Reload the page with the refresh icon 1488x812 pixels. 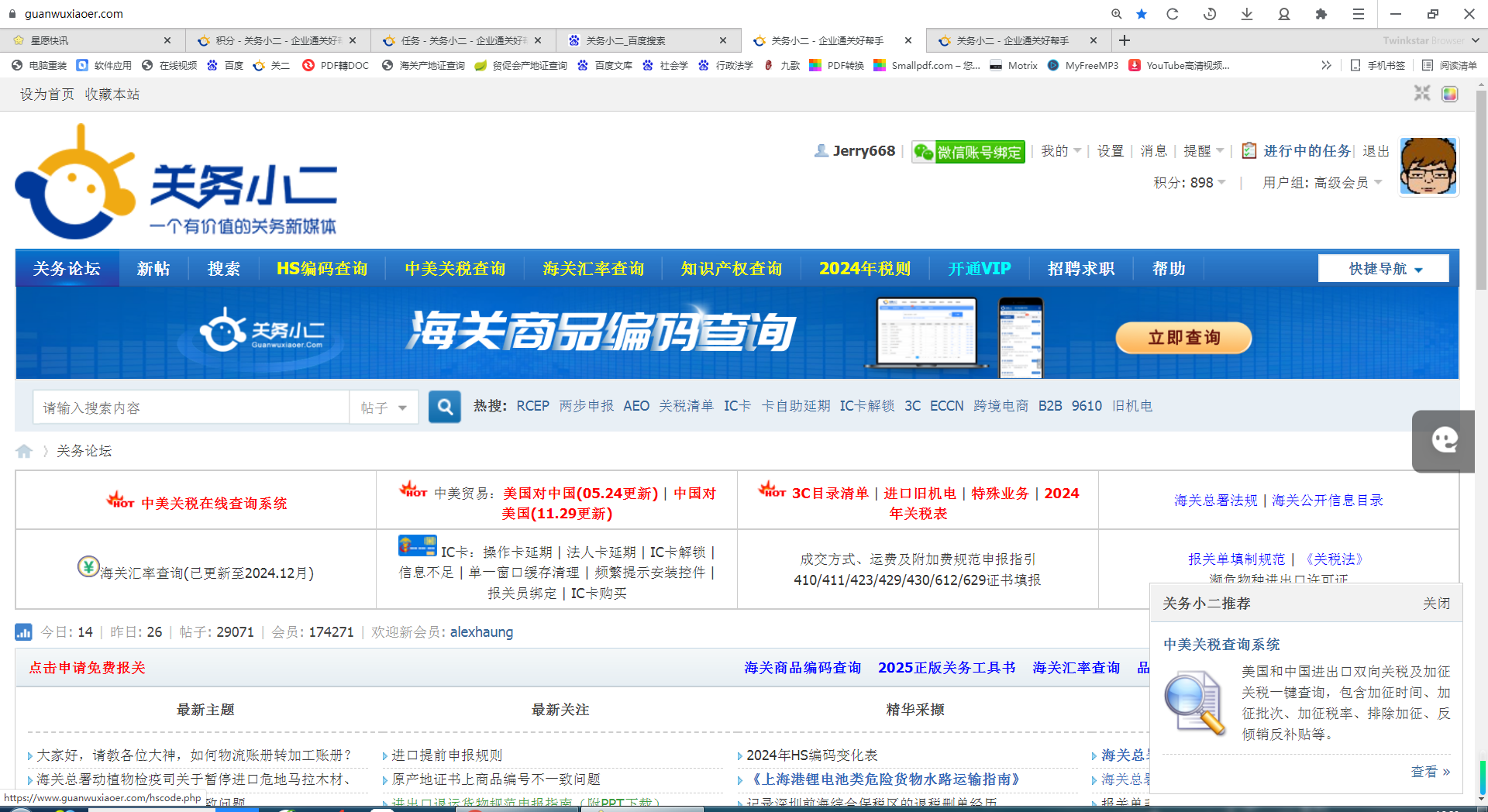coord(1173,14)
